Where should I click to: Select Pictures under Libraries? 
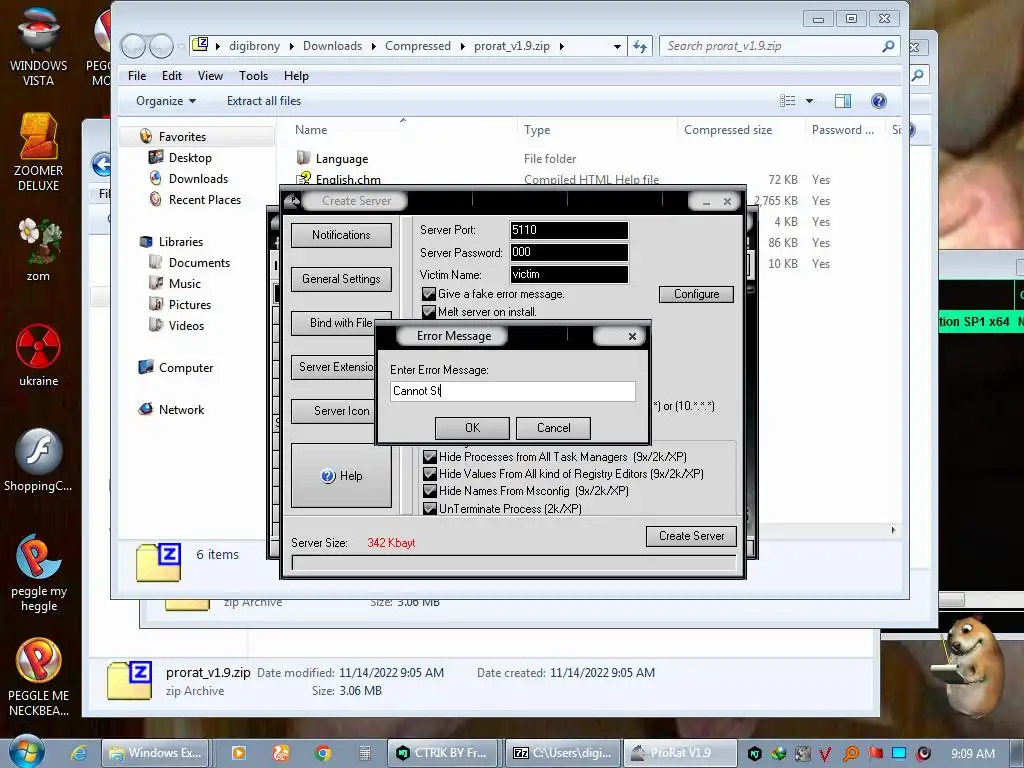[189, 304]
